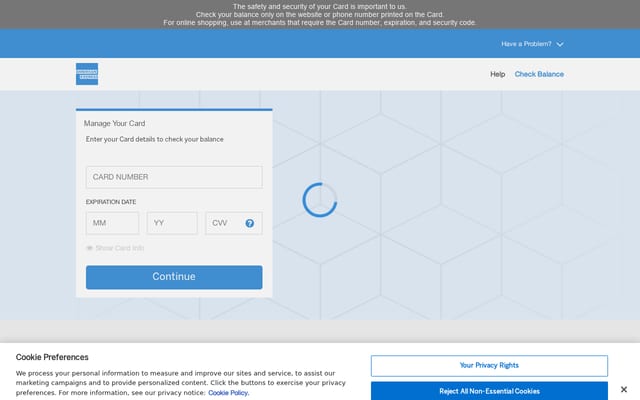Select the YY expiration year field
Image resolution: width=640 pixels, height=400 pixels.
172,223
